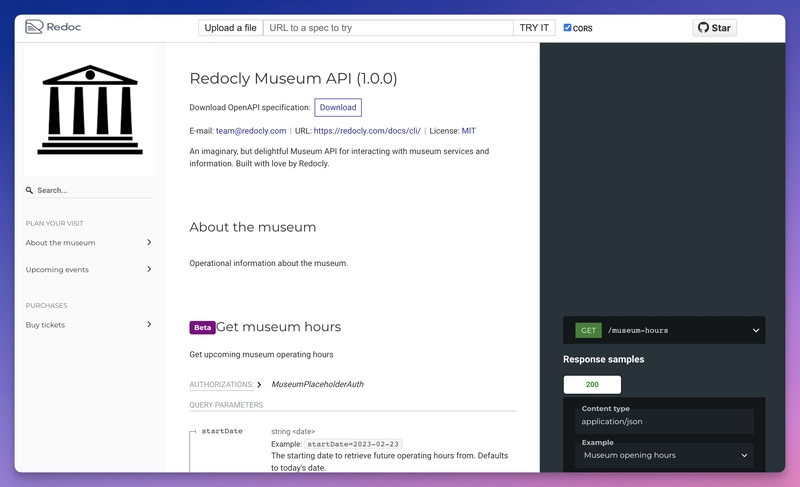Click the GitHub Star button label
The width and height of the screenshot is (800, 487).
(x=721, y=28)
